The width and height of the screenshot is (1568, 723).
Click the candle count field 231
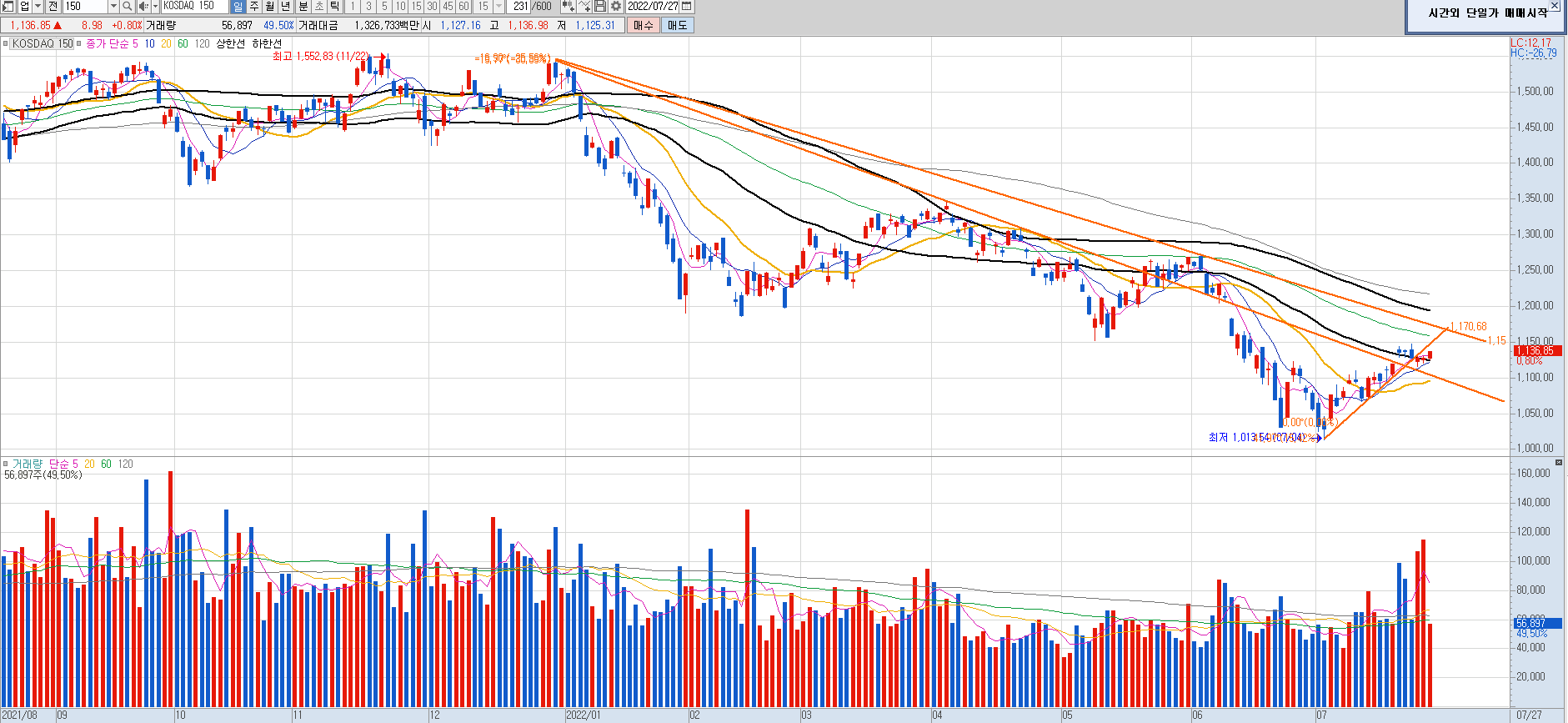tap(519, 6)
